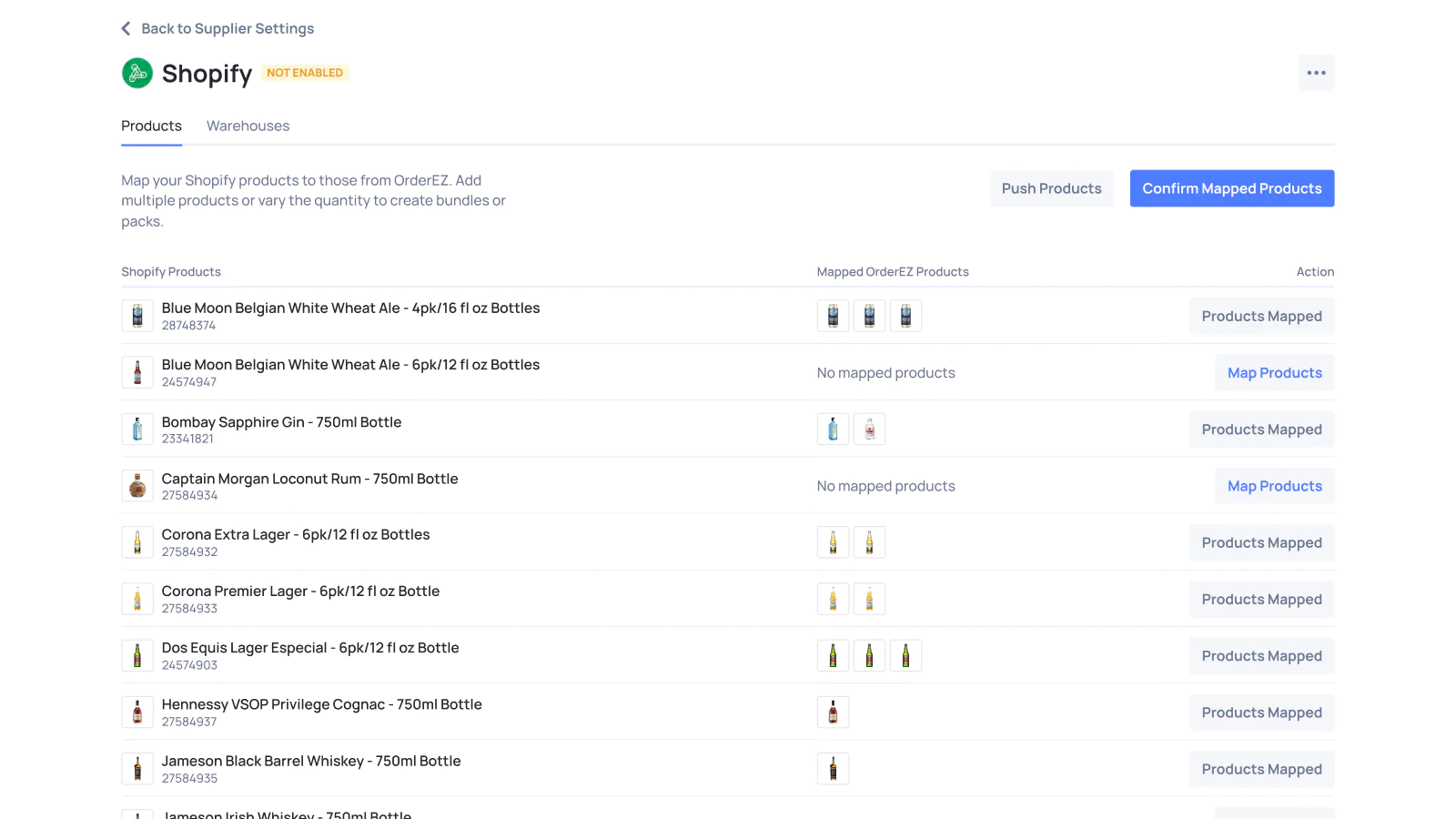Image resolution: width=1456 pixels, height=819 pixels.
Task: Click the 'Action' column header
Action: click(x=1315, y=272)
